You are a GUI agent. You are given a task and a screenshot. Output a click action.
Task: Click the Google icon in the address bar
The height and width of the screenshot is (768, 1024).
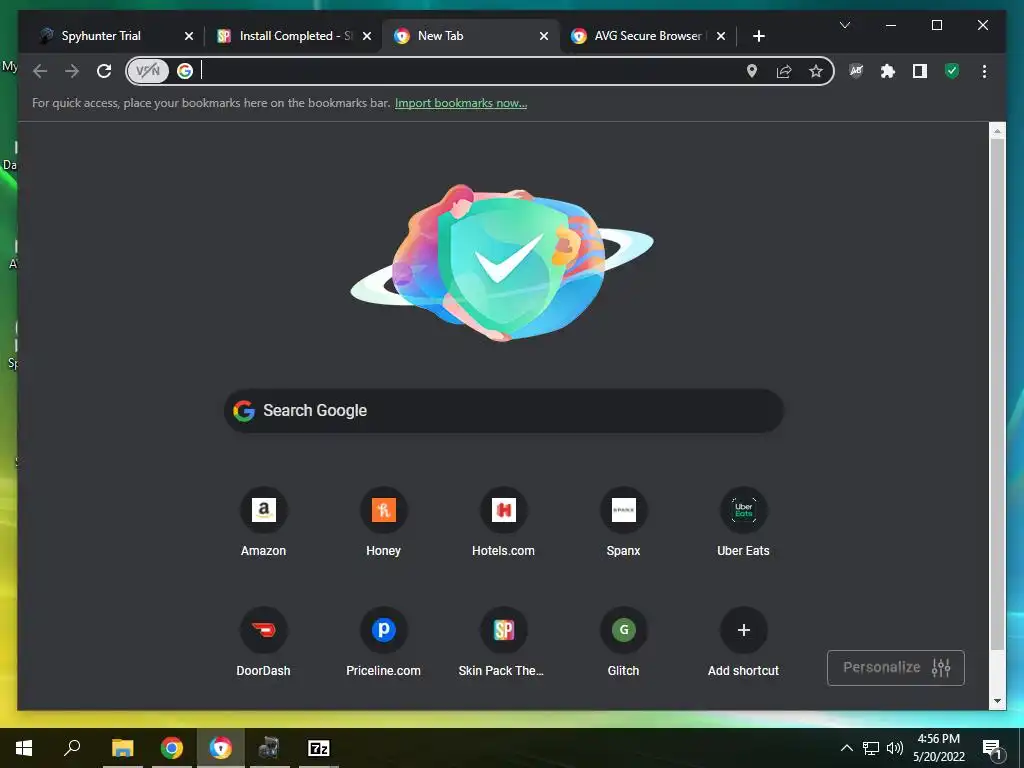point(185,71)
